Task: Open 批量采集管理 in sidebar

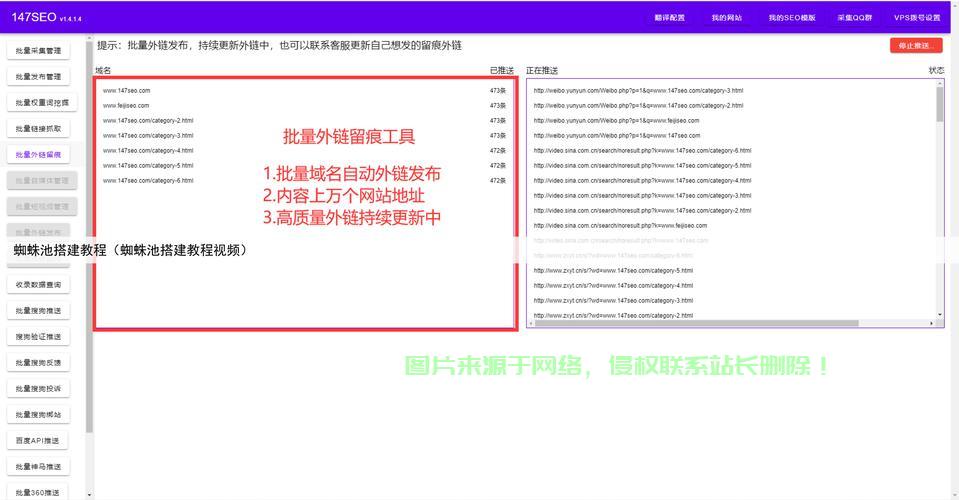Action: click(38, 51)
